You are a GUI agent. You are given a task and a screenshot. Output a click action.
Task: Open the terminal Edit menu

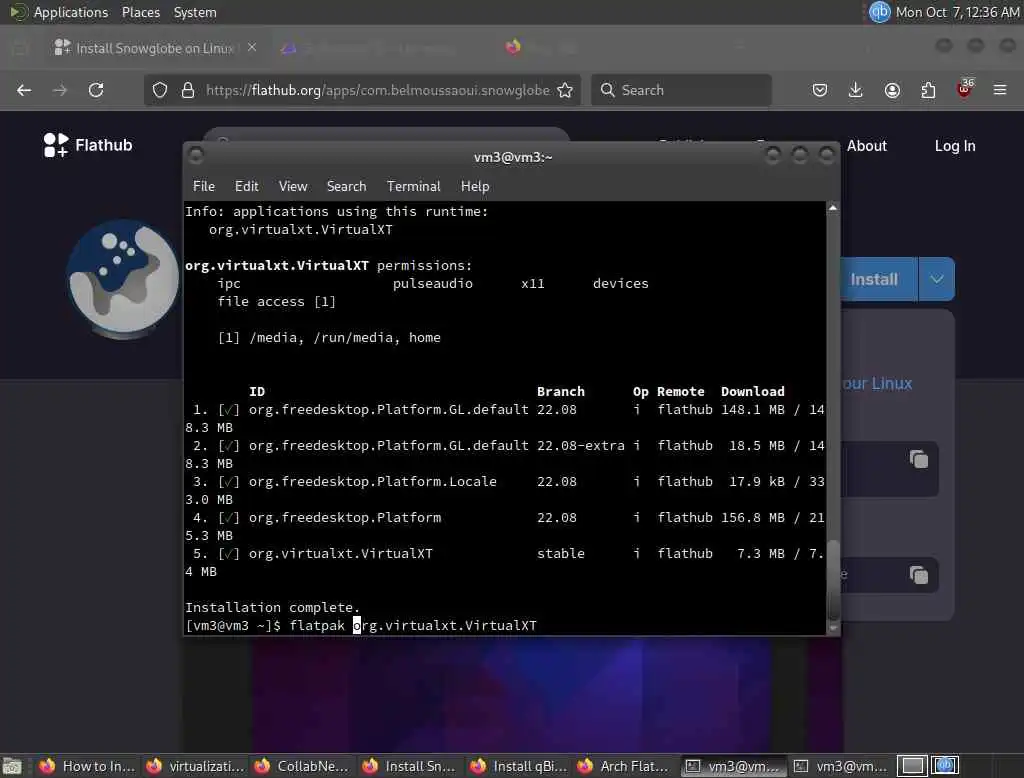[246, 186]
